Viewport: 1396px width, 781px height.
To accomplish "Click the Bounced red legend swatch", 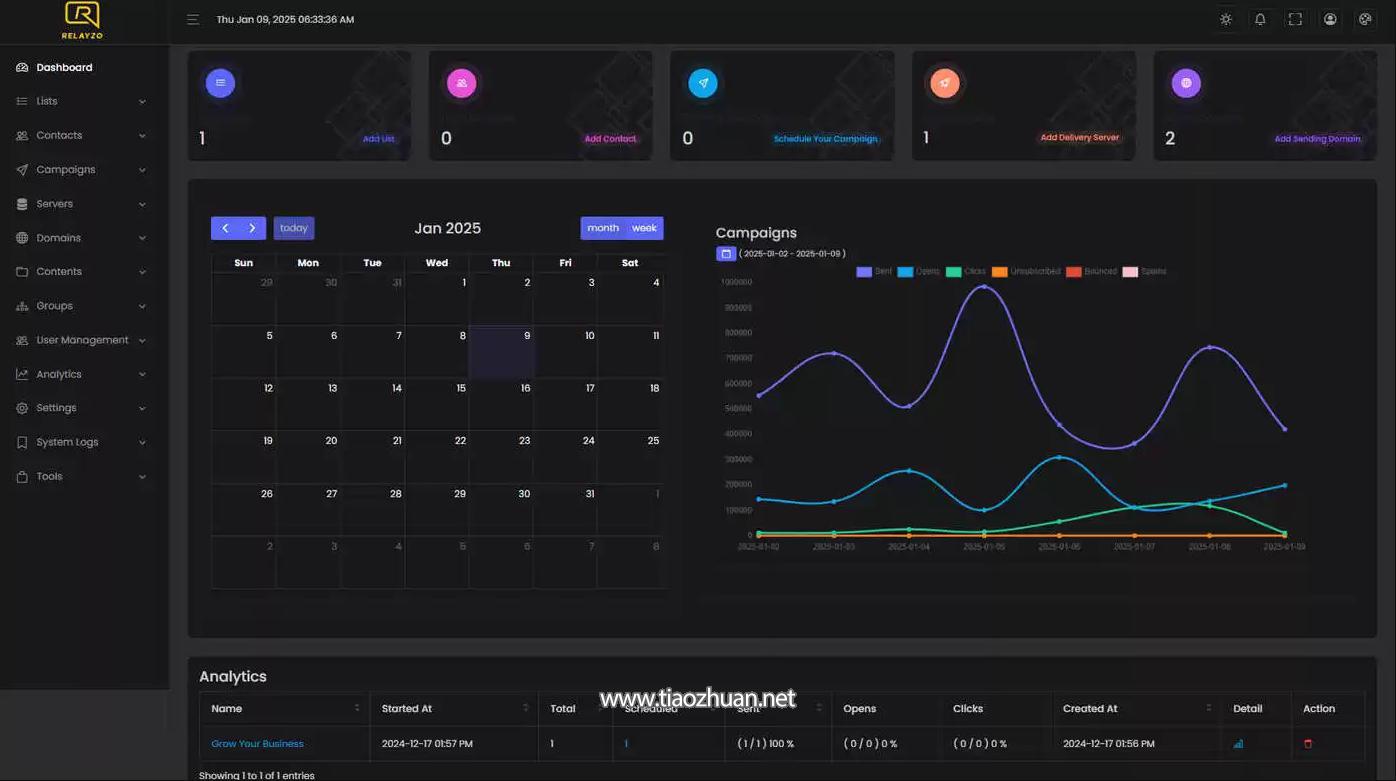I will [1074, 272].
